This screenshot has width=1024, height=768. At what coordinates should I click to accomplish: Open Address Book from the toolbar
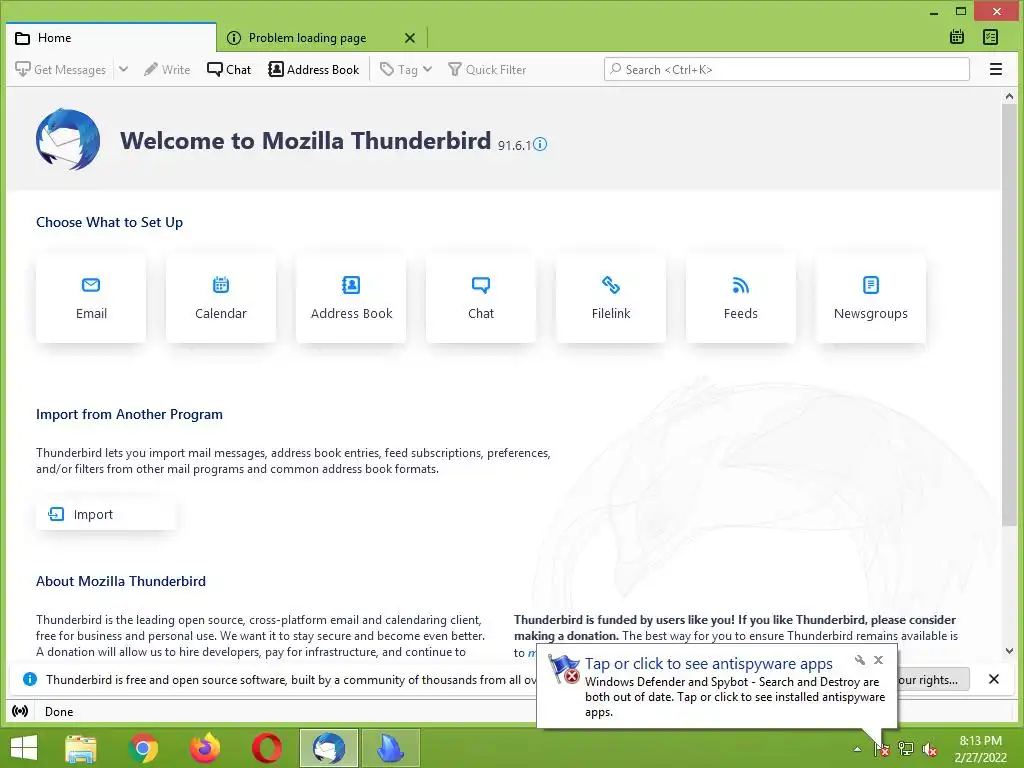tap(314, 69)
